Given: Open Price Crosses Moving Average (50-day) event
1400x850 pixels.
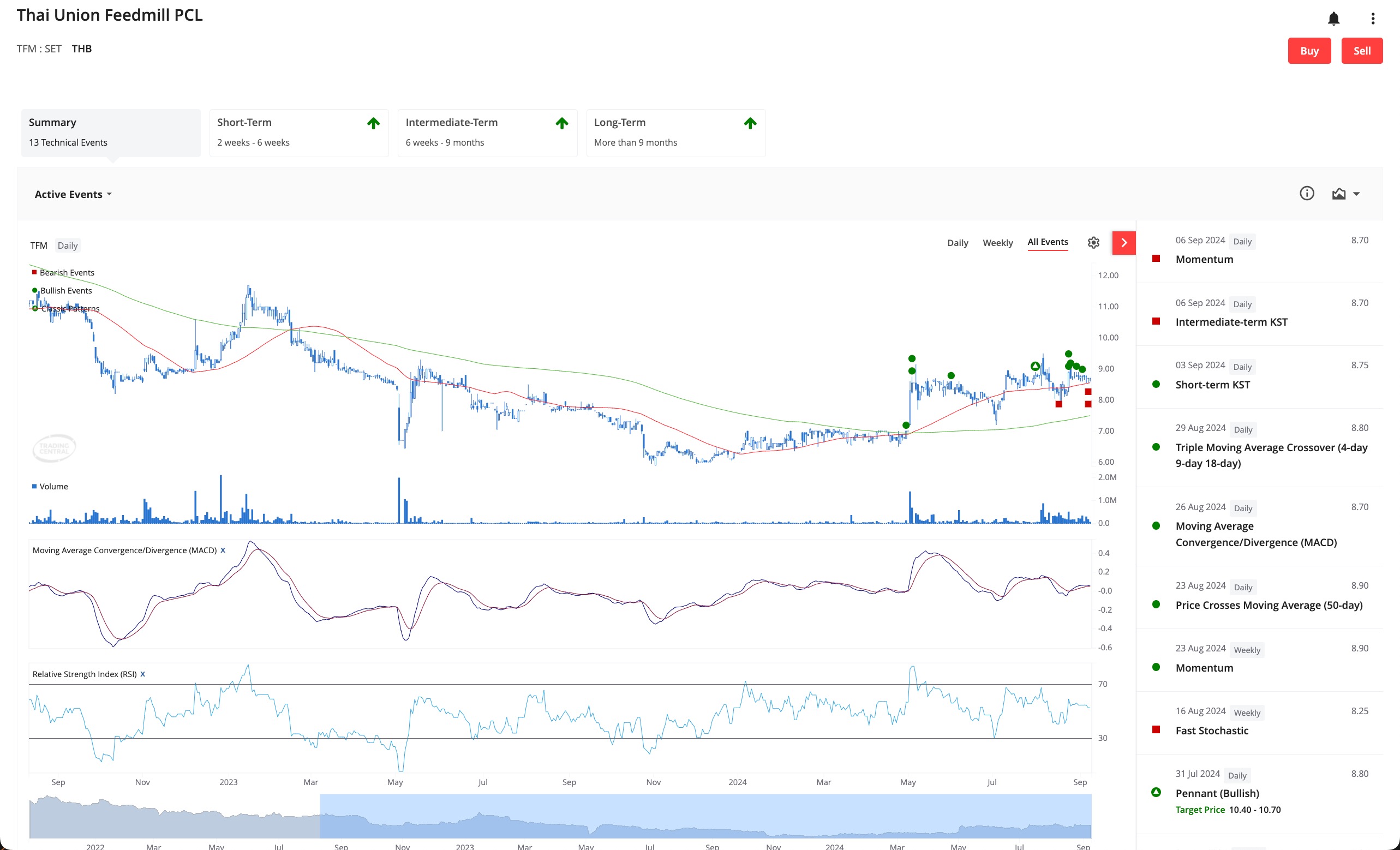Looking at the screenshot, I should pyautogui.click(x=1259, y=597).
